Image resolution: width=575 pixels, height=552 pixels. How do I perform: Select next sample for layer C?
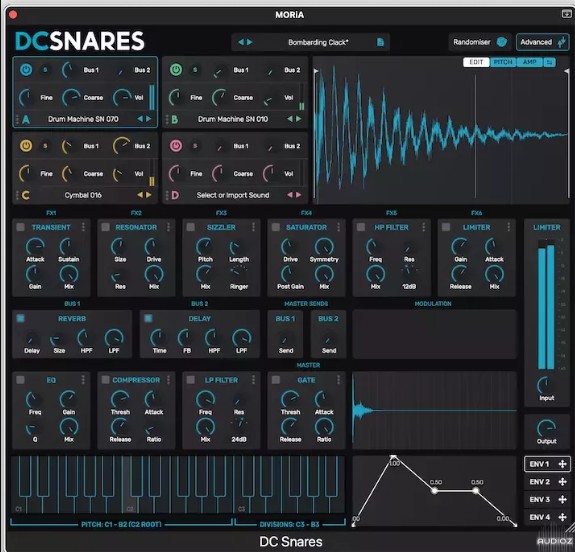149,195
